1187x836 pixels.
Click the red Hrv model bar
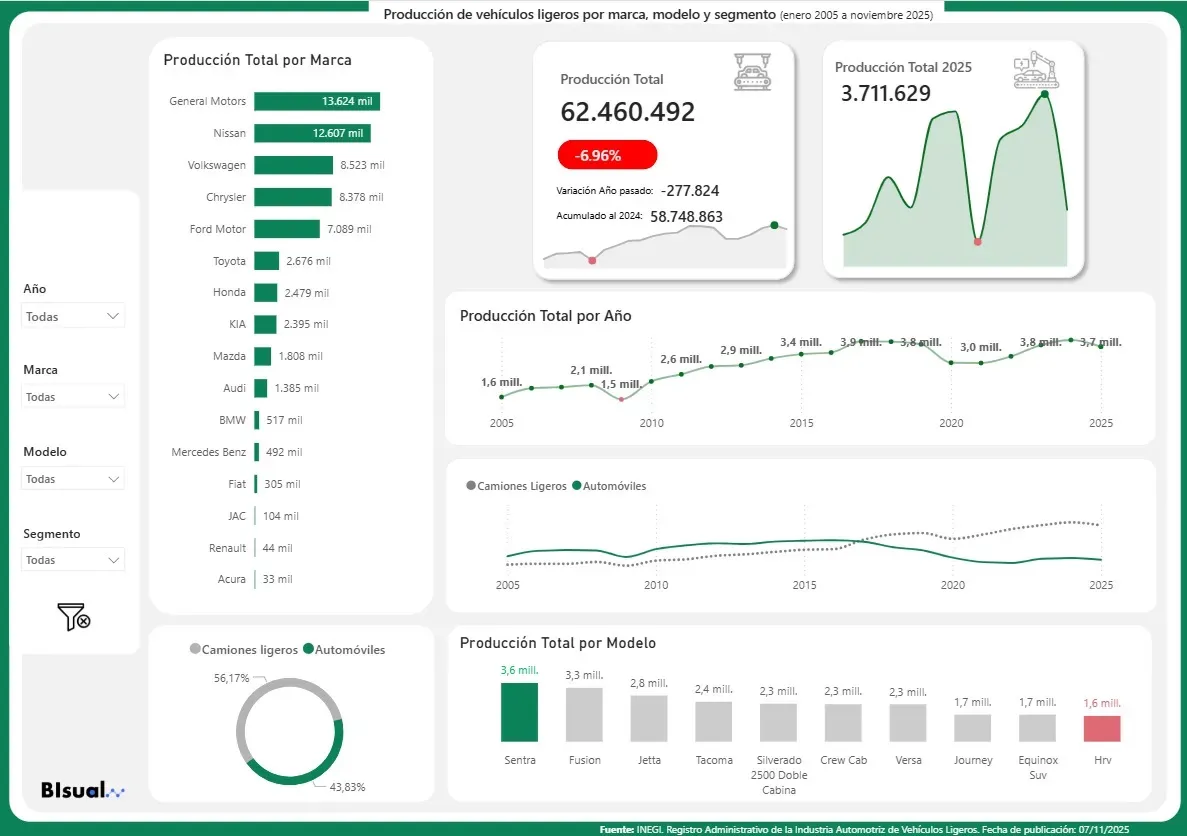coord(1102,728)
